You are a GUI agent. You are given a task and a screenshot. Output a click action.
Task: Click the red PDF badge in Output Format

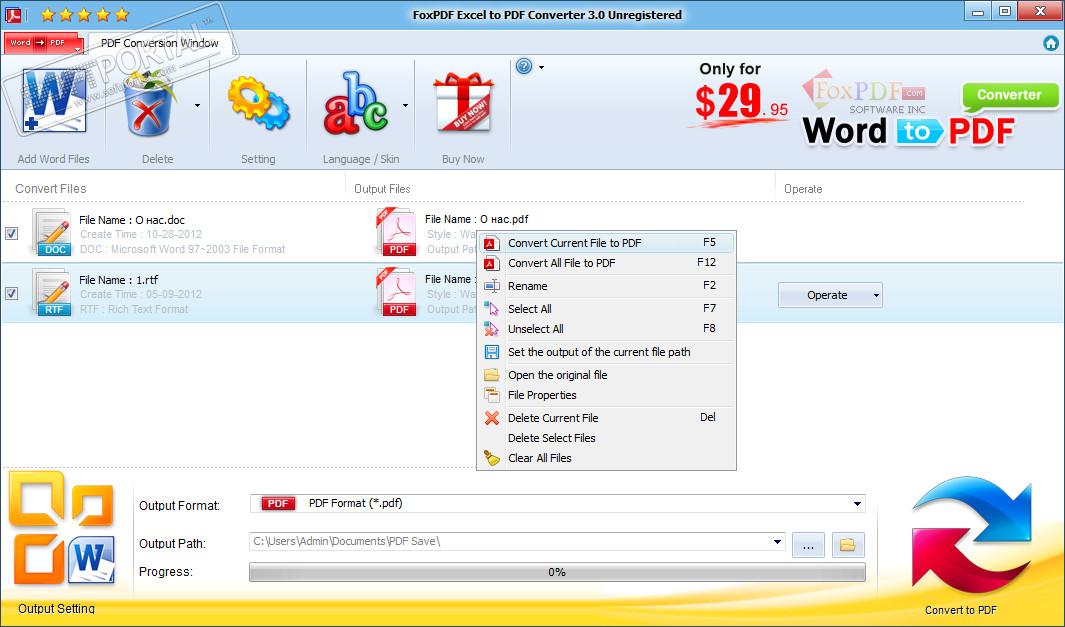(x=278, y=503)
